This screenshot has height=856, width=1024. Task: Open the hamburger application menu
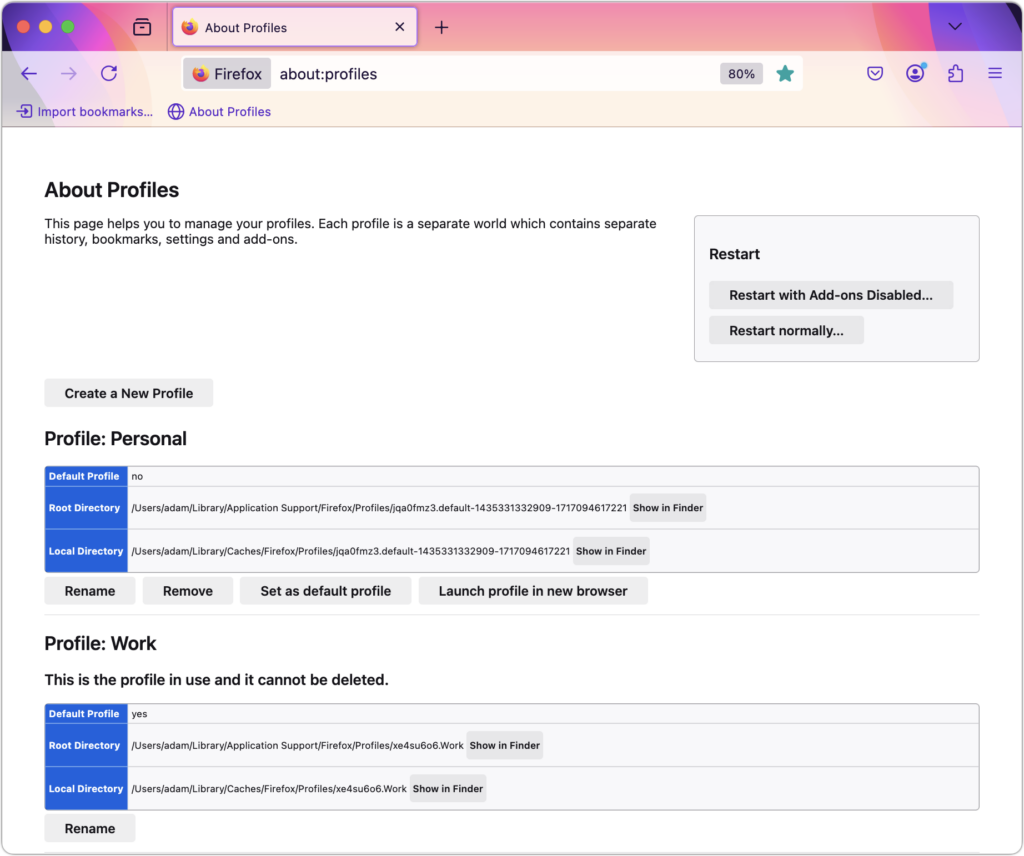(995, 73)
